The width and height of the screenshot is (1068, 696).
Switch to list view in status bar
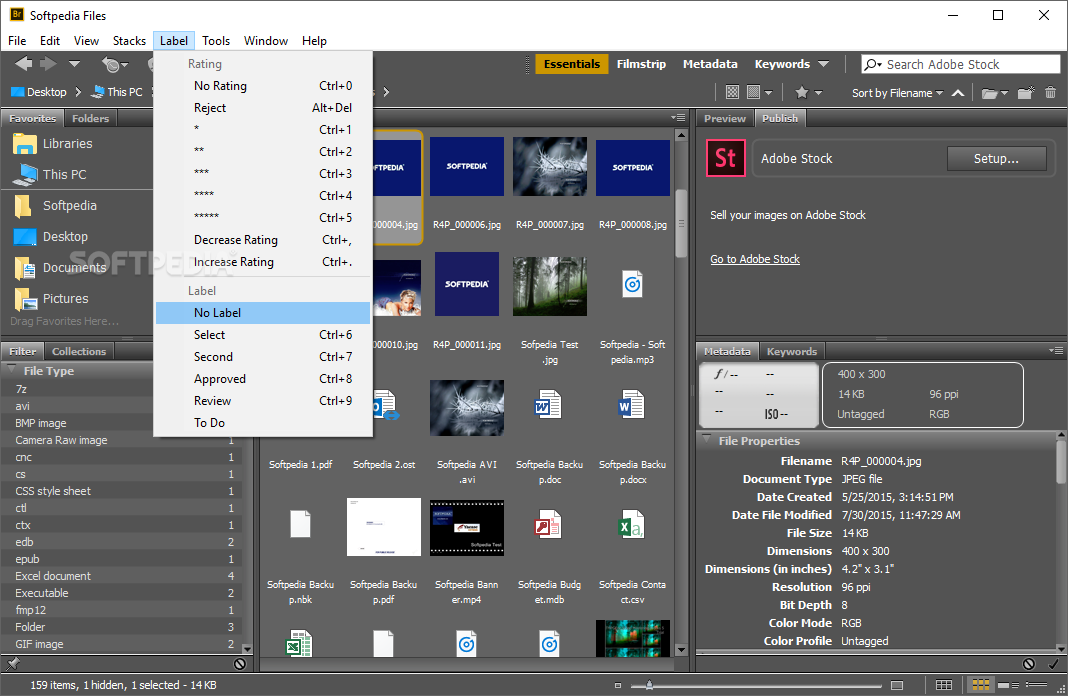(x=1036, y=685)
